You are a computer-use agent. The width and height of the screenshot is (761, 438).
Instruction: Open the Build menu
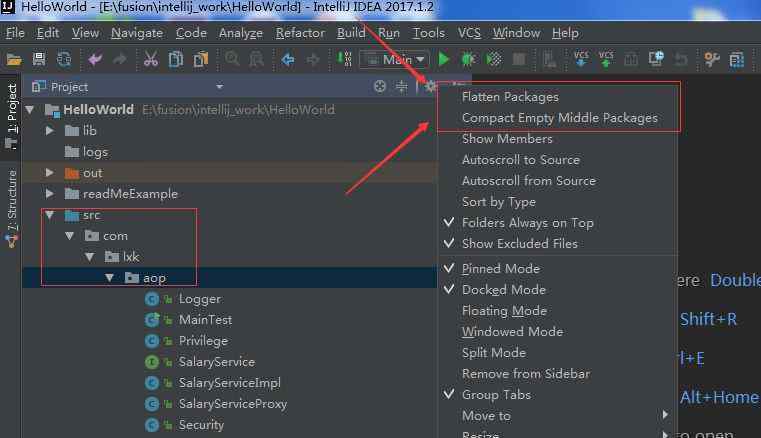click(351, 33)
